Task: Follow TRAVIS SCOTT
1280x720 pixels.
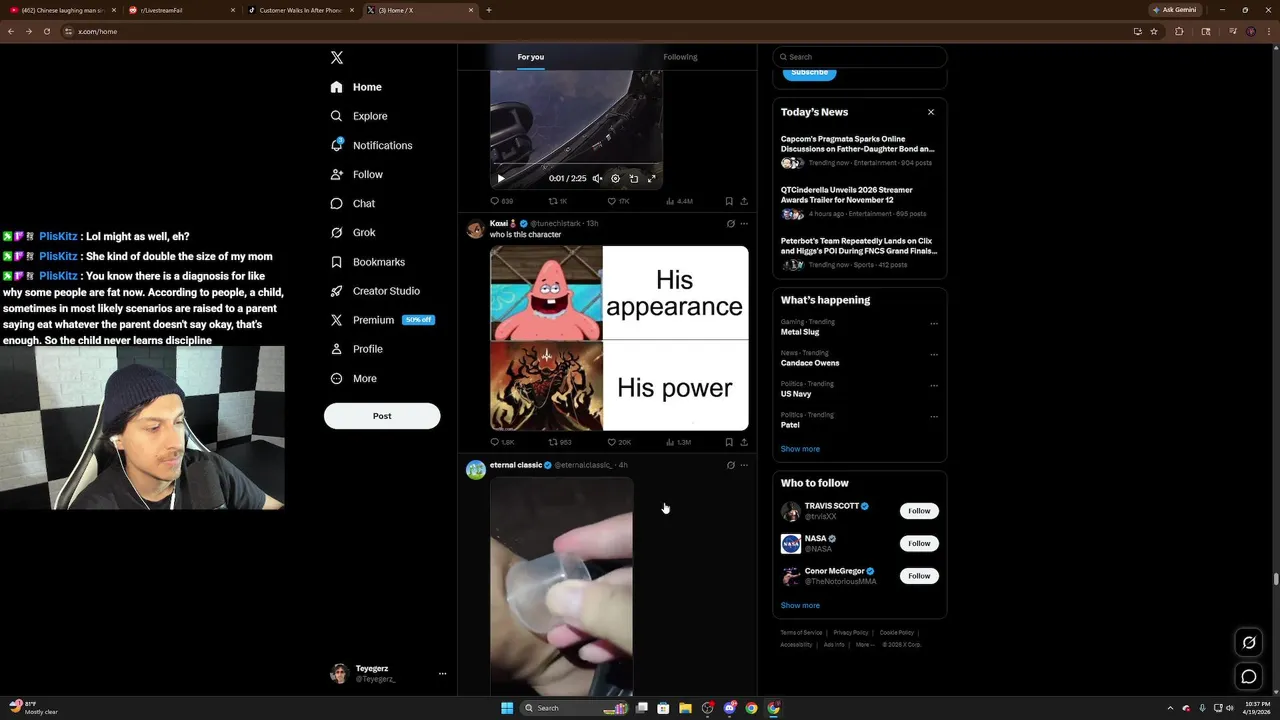Action: (x=919, y=511)
